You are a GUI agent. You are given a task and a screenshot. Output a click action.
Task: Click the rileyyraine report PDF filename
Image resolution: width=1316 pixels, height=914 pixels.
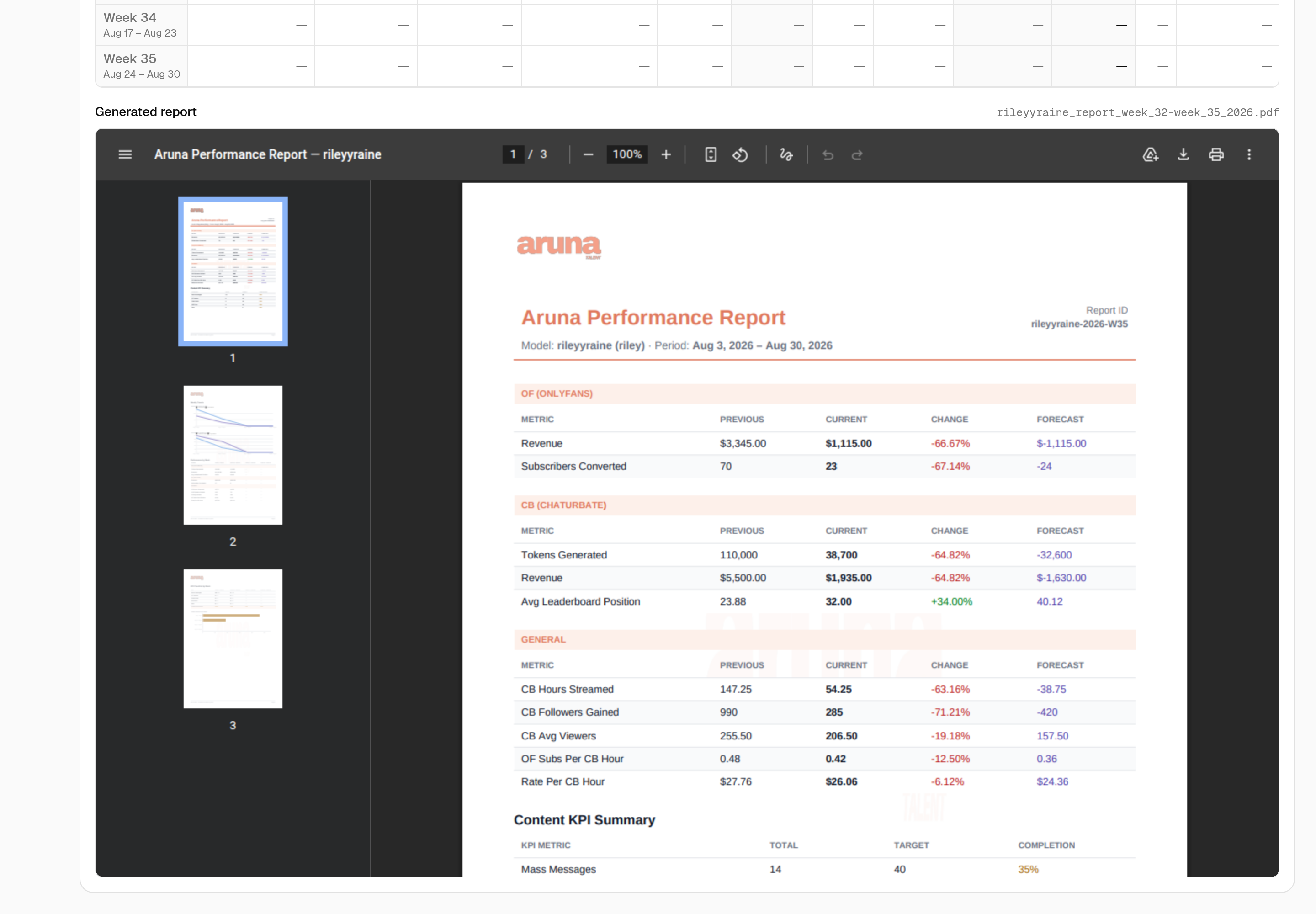1137,112
